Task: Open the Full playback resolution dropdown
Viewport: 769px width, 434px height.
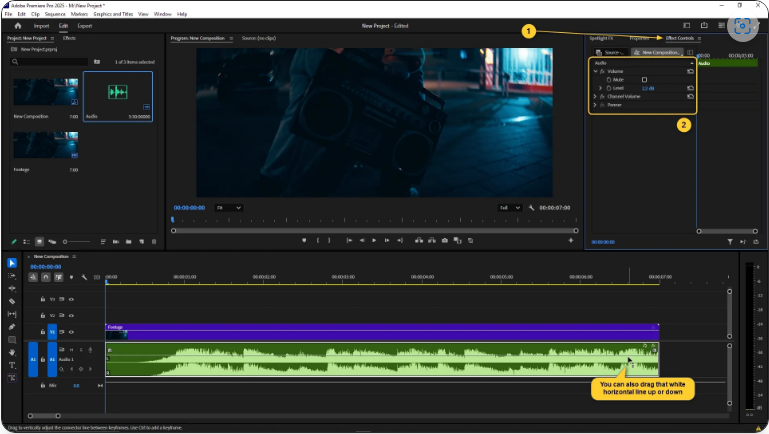Action: click(x=510, y=208)
